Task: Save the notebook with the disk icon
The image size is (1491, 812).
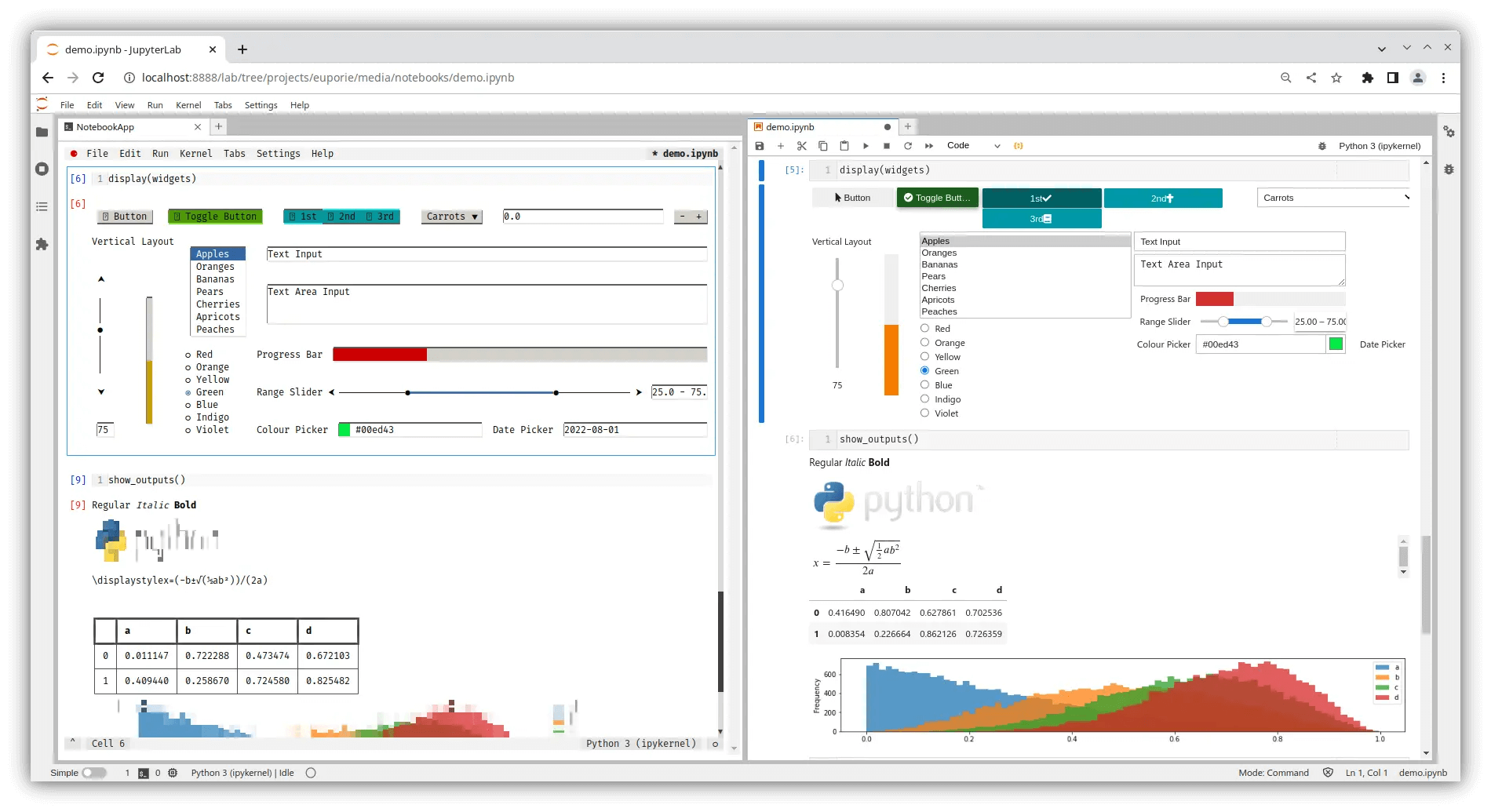Action: 759,146
